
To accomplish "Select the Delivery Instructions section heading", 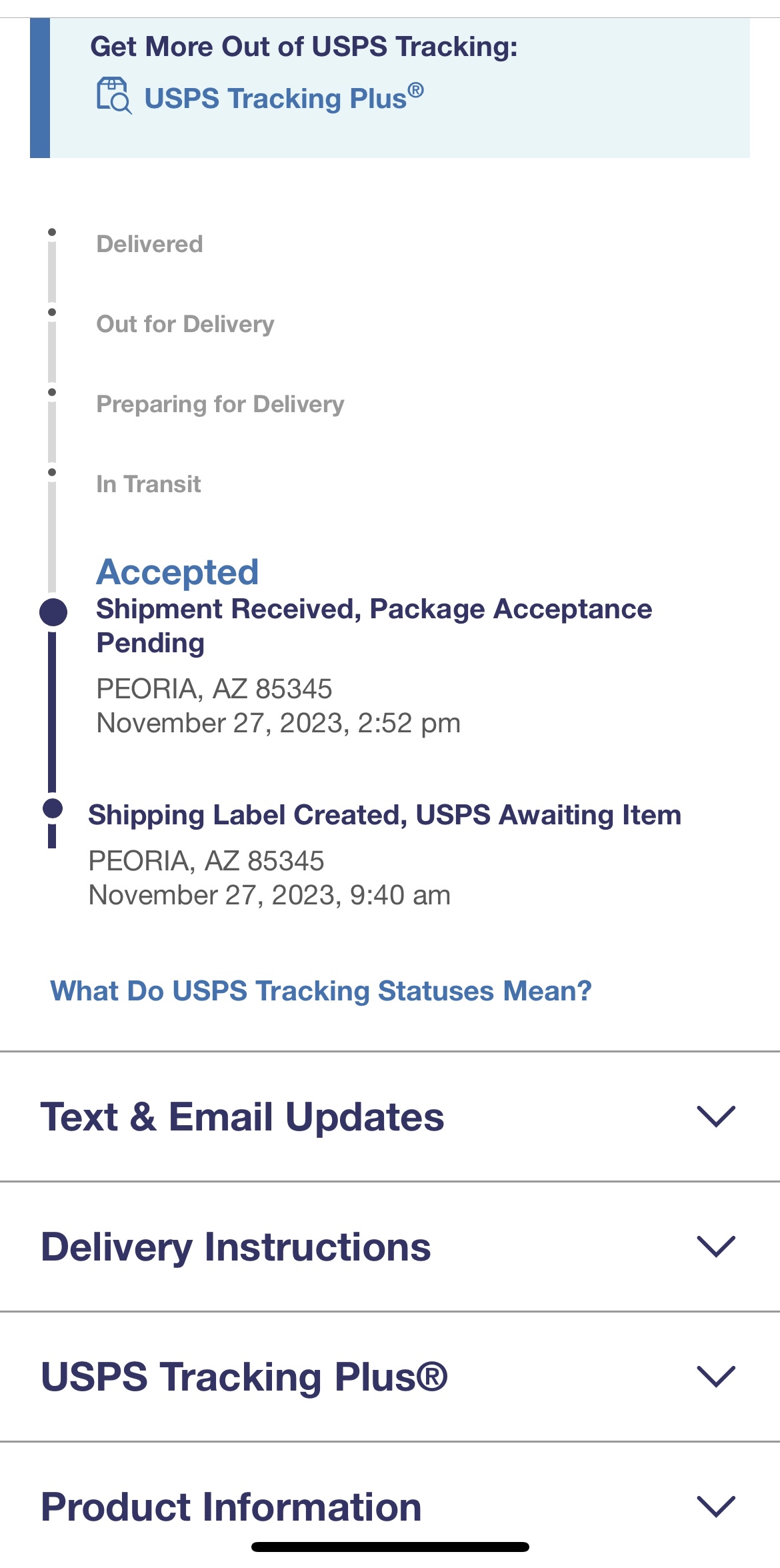I will (235, 1247).
